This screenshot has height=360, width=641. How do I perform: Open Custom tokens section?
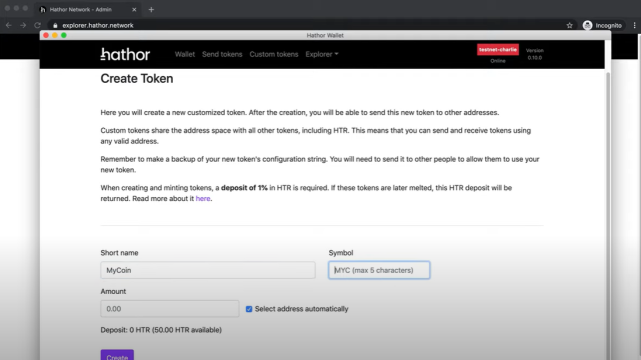274,54
